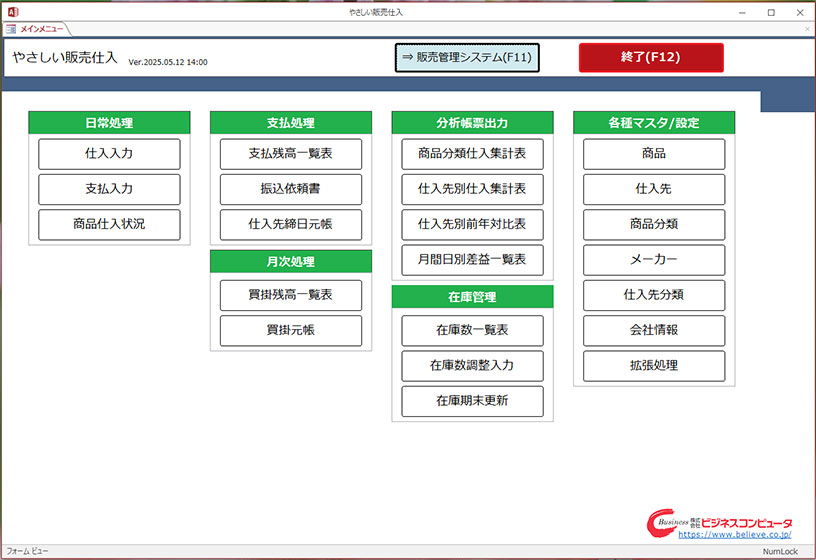Image resolution: width=816 pixels, height=560 pixels.
Task: Close the メインメニュー tab with its X
Action: 807,30
